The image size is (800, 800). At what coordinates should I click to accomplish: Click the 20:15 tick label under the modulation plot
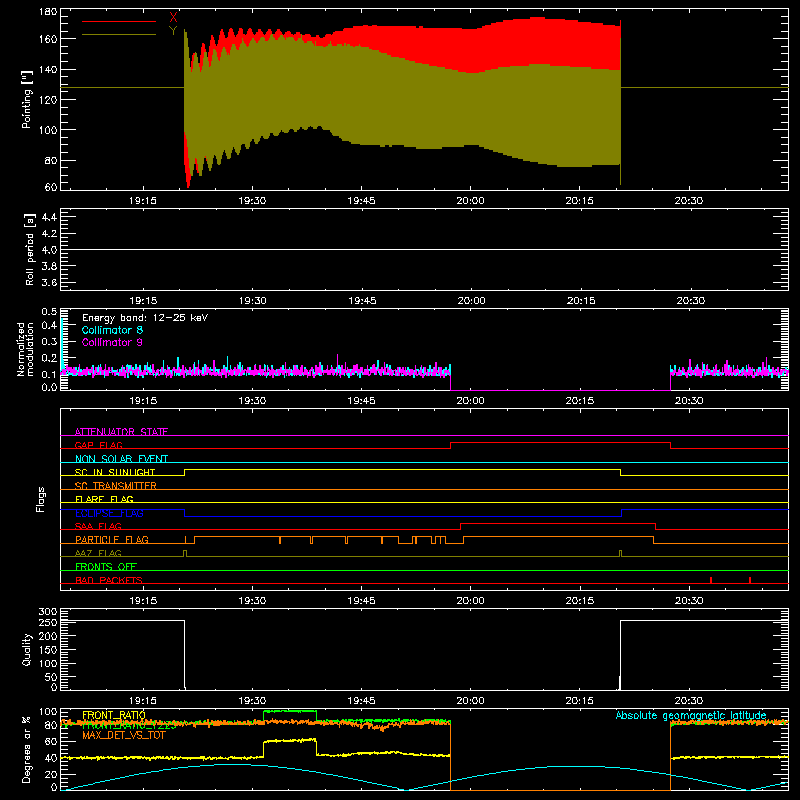tap(580, 401)
